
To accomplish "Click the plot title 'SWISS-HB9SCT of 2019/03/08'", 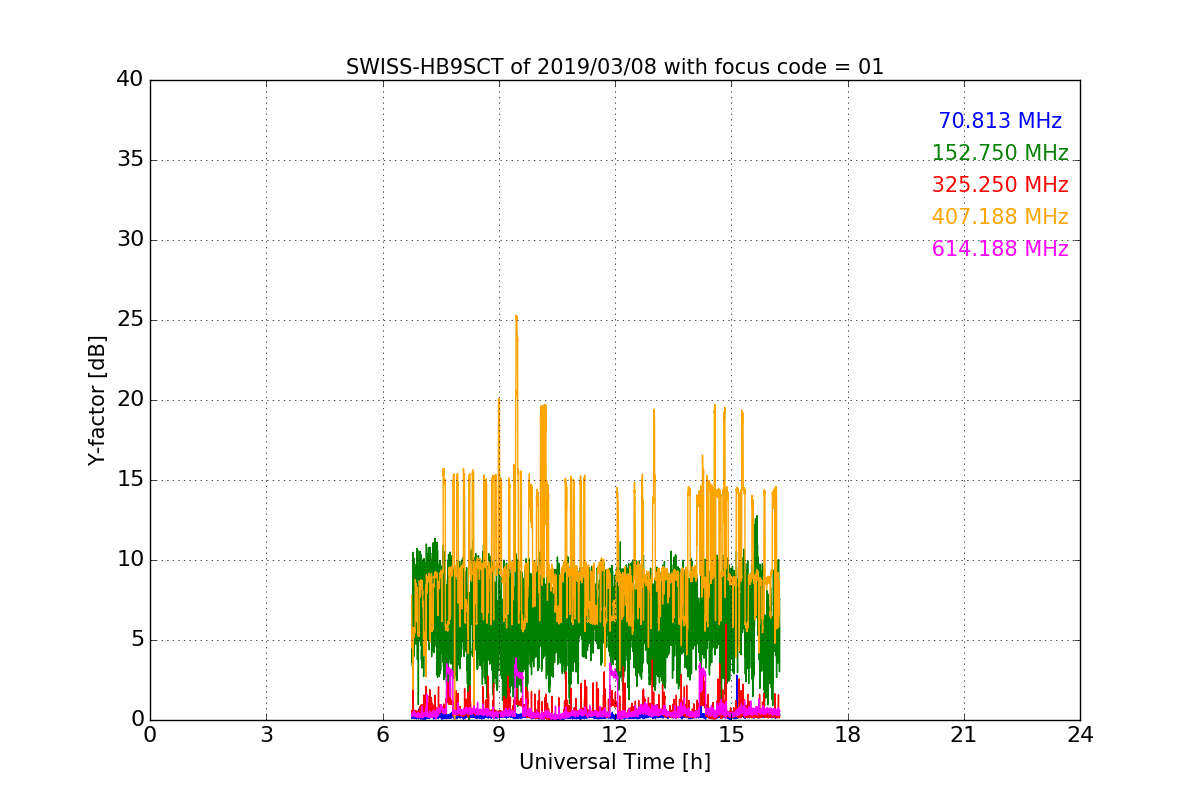I will point(615,67).
